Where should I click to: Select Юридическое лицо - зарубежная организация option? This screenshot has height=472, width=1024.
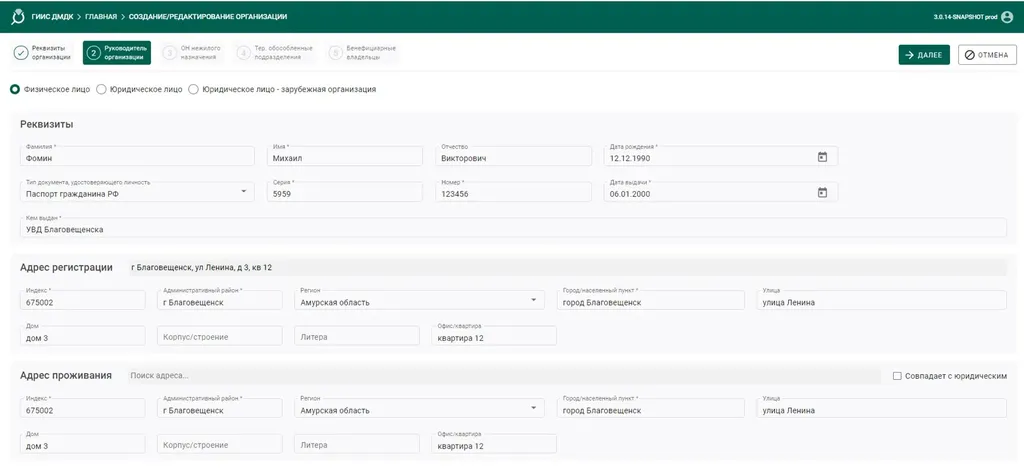coord(193,89)
